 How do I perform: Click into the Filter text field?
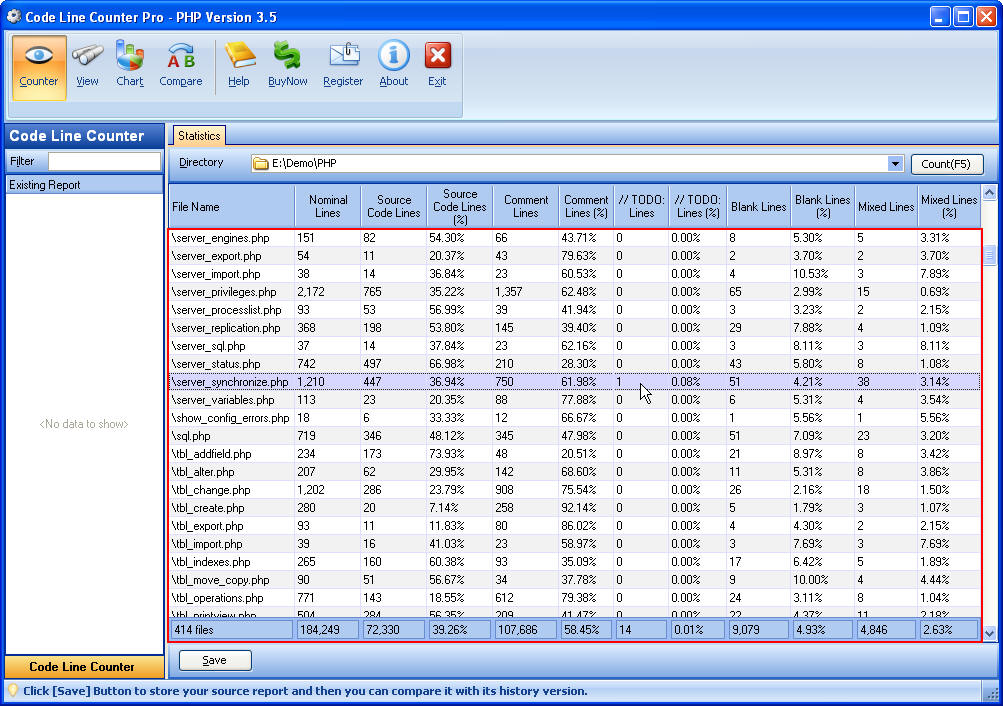pyautogui.click(x=105, y=161)
